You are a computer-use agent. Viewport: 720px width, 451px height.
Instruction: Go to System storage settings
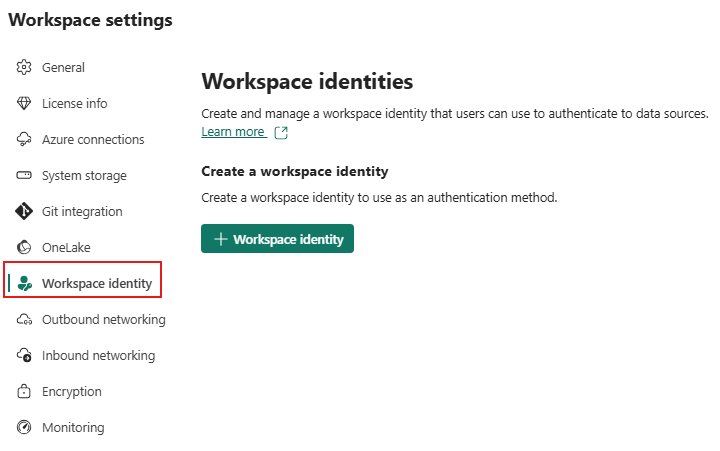(x=84, y=175)
